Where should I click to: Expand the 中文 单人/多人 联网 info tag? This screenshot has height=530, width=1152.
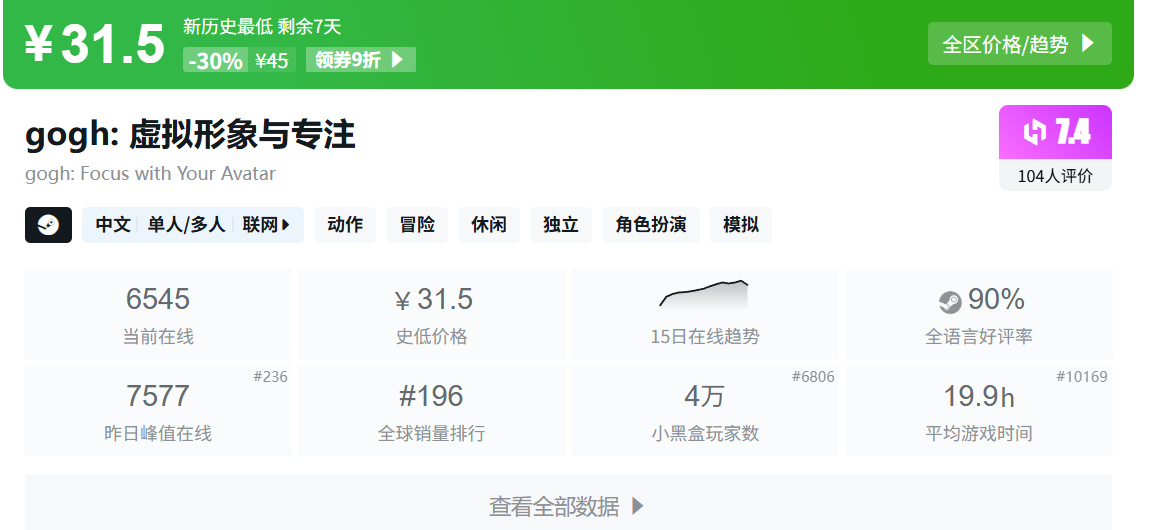click(x=192, y=225)
